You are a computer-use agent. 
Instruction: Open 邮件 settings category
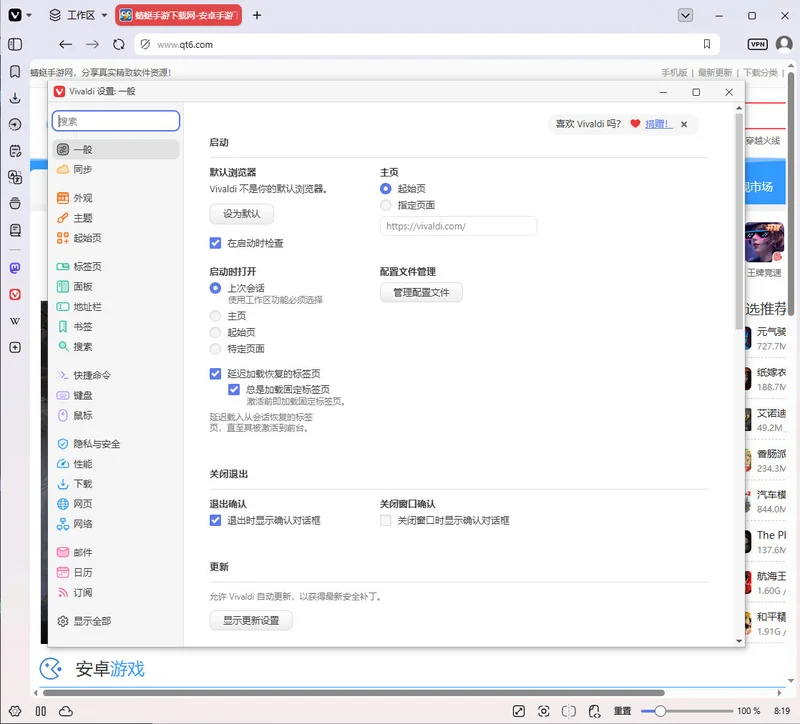pyautogui.click(x=116, y=552)
